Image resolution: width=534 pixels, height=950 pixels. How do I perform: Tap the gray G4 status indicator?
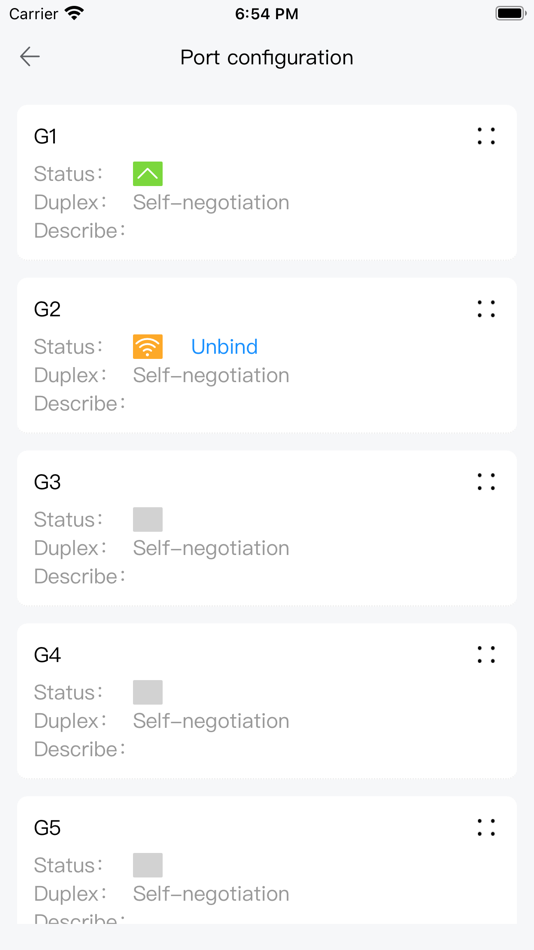pos(148,693)
